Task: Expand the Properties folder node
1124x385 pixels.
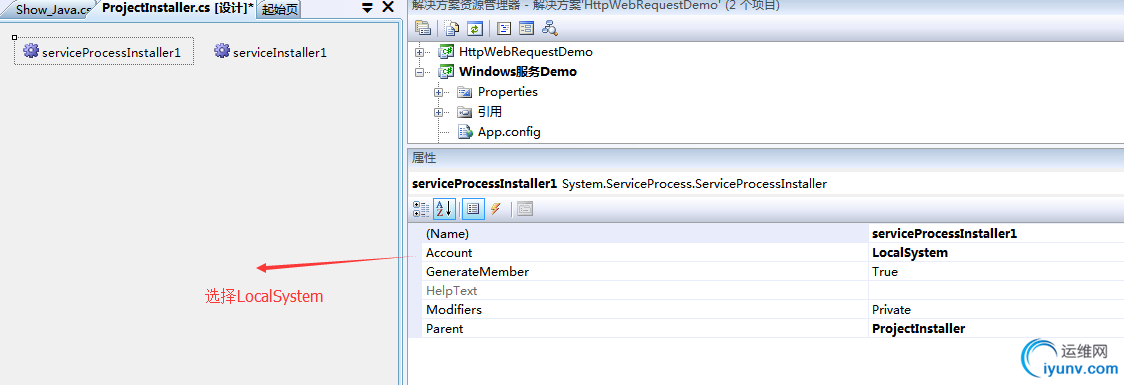Action: 439,92
